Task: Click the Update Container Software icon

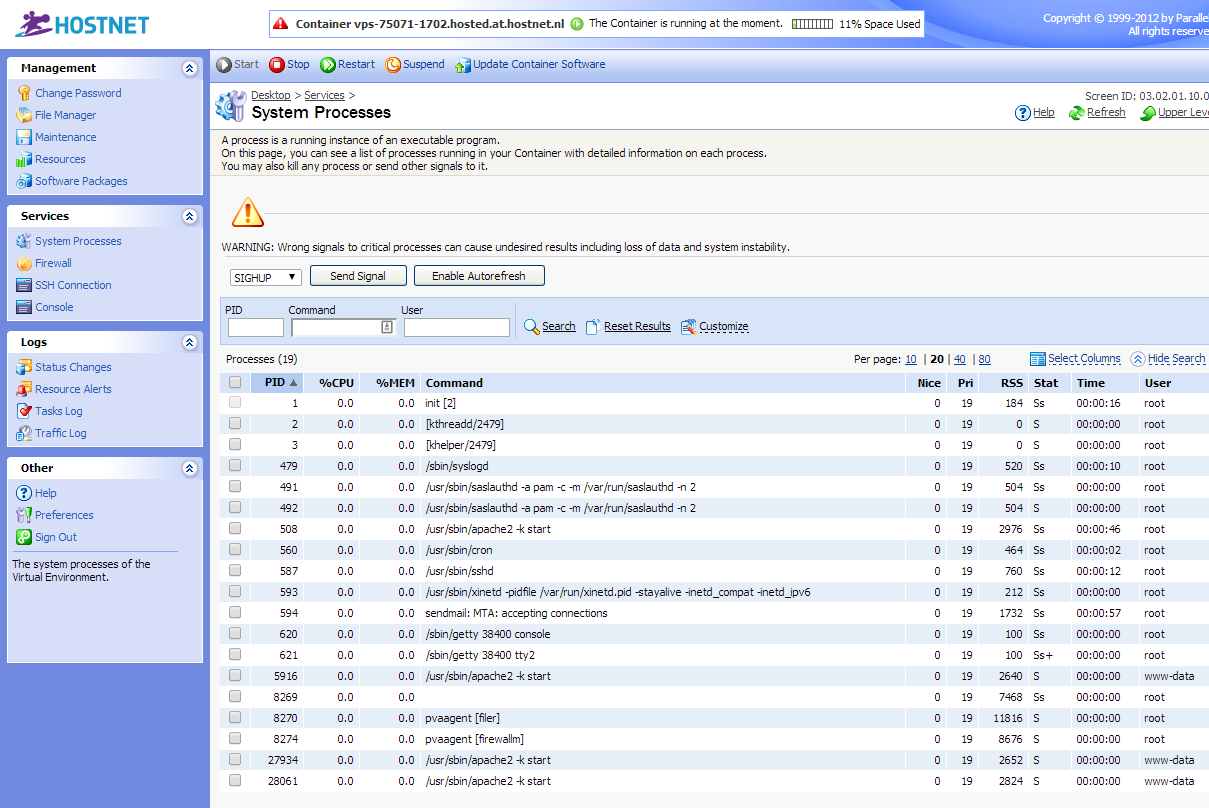Action: 462,65
